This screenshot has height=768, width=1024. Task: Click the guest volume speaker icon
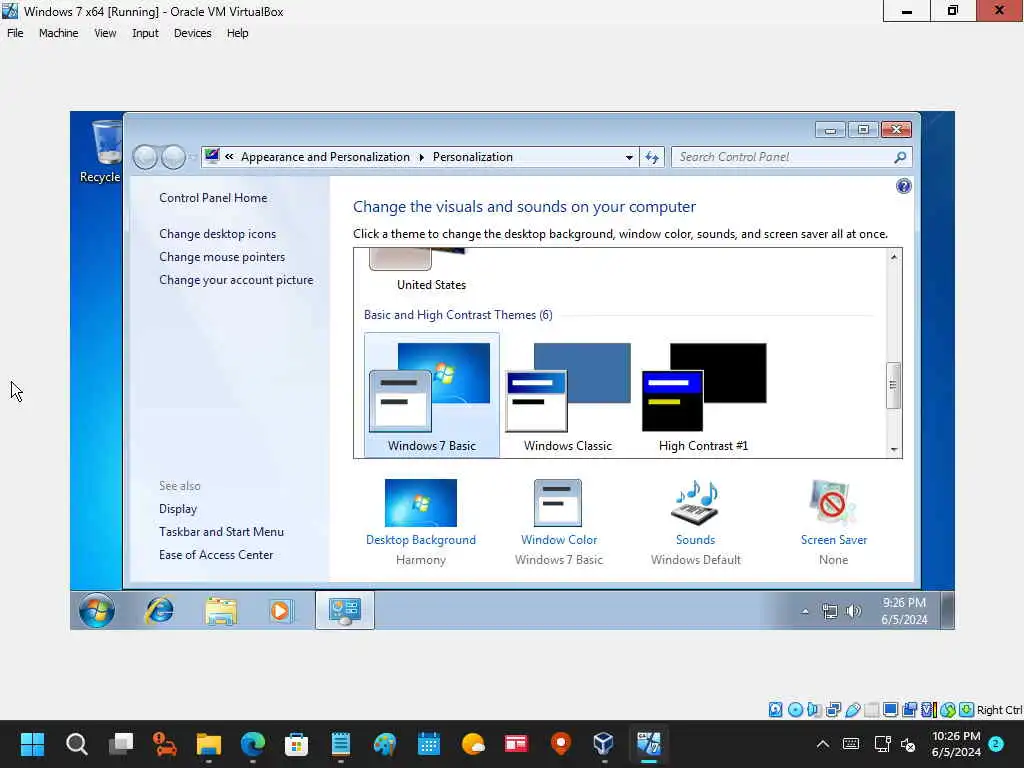tap(854, 611)
